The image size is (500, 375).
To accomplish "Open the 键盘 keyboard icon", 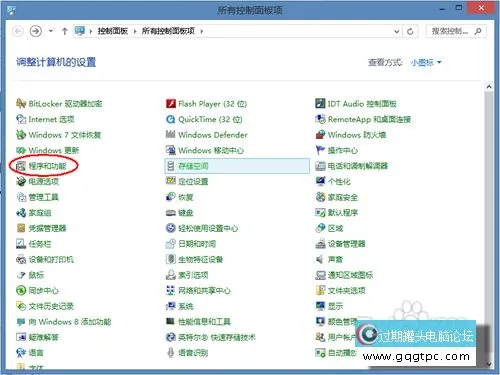I will 171,212.
